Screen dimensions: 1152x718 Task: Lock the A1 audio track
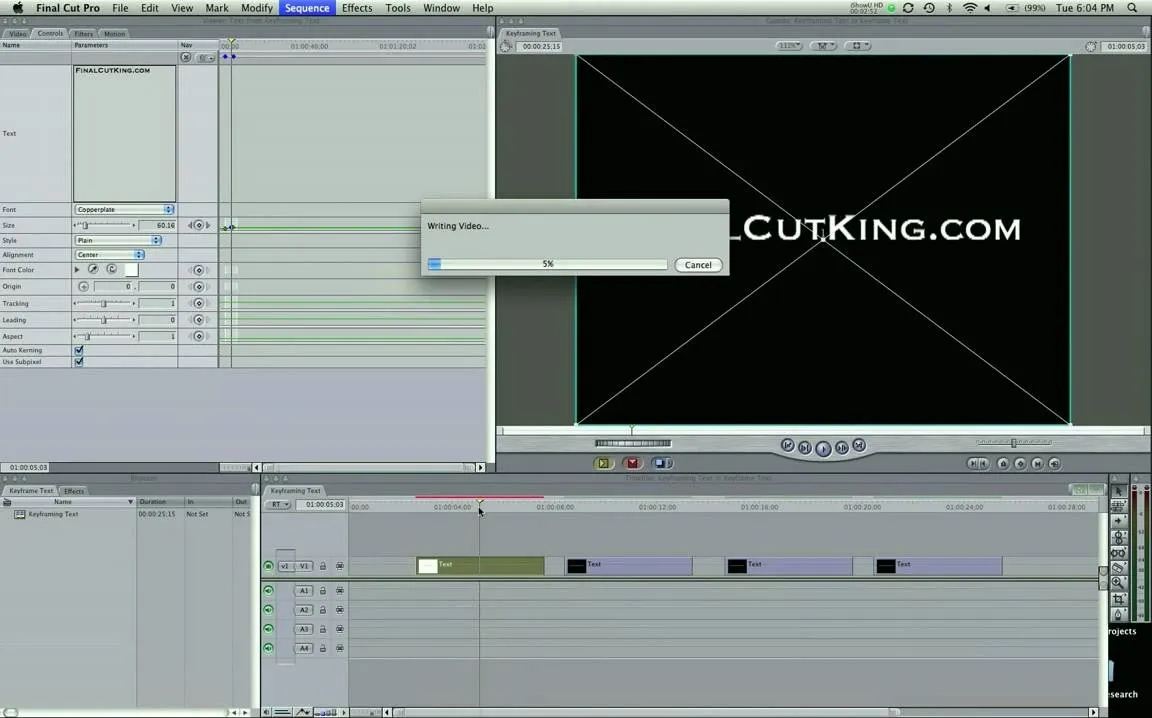pyautogui.click(x=323, y=591)
